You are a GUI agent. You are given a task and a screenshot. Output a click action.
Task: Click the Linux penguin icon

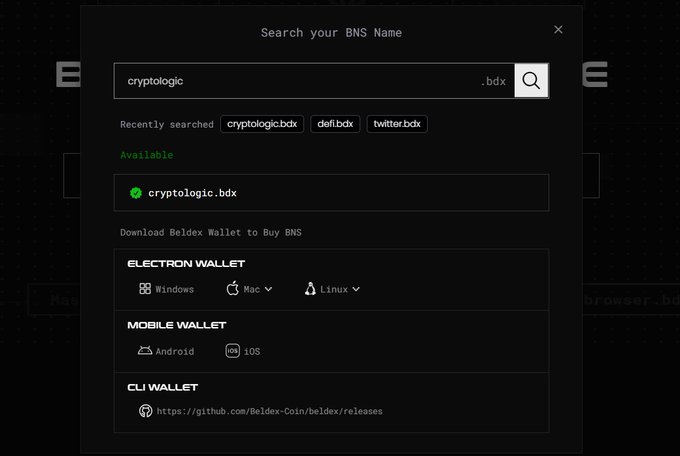(x=310, y=289)
